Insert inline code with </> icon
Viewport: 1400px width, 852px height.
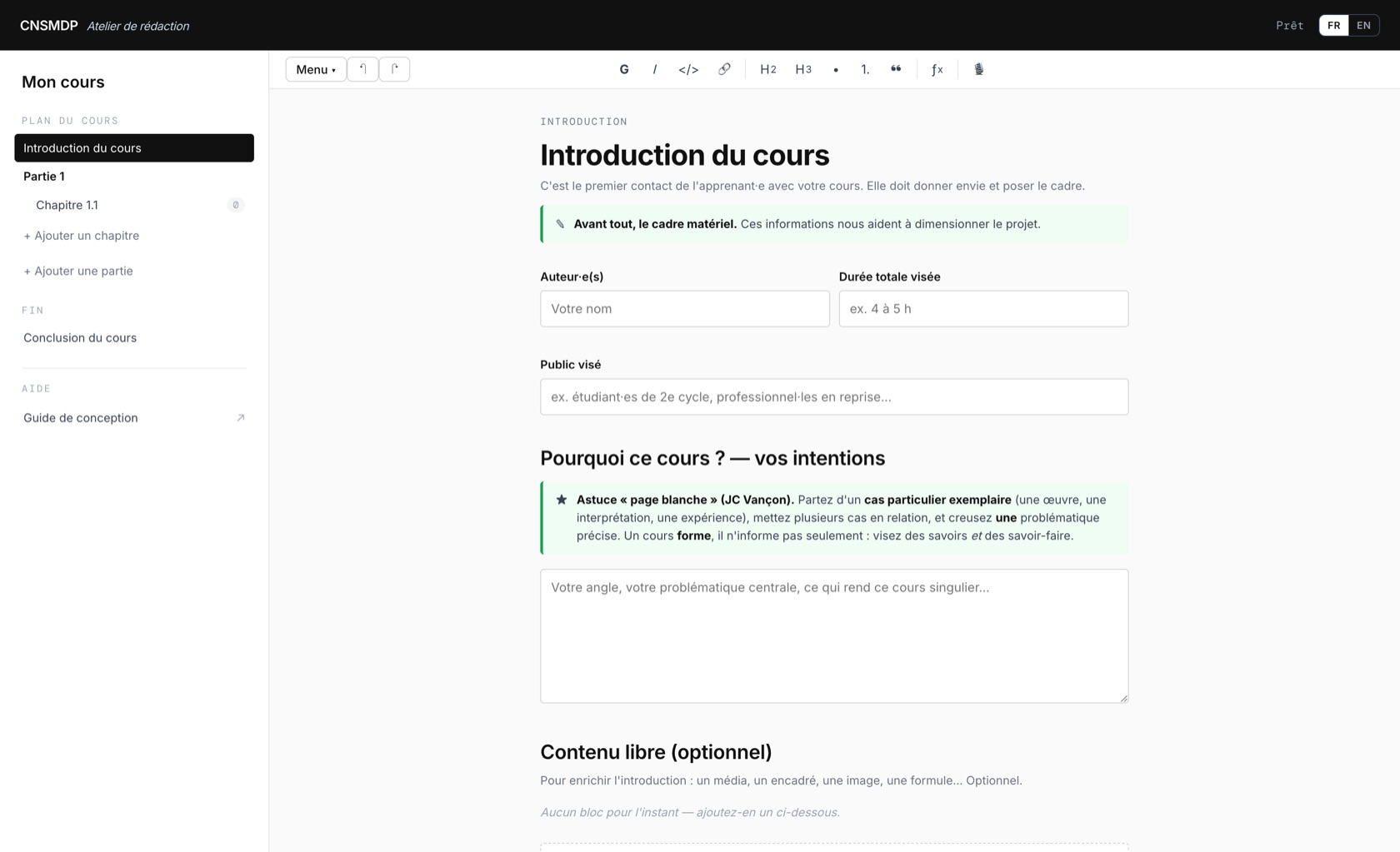point(688,69)
